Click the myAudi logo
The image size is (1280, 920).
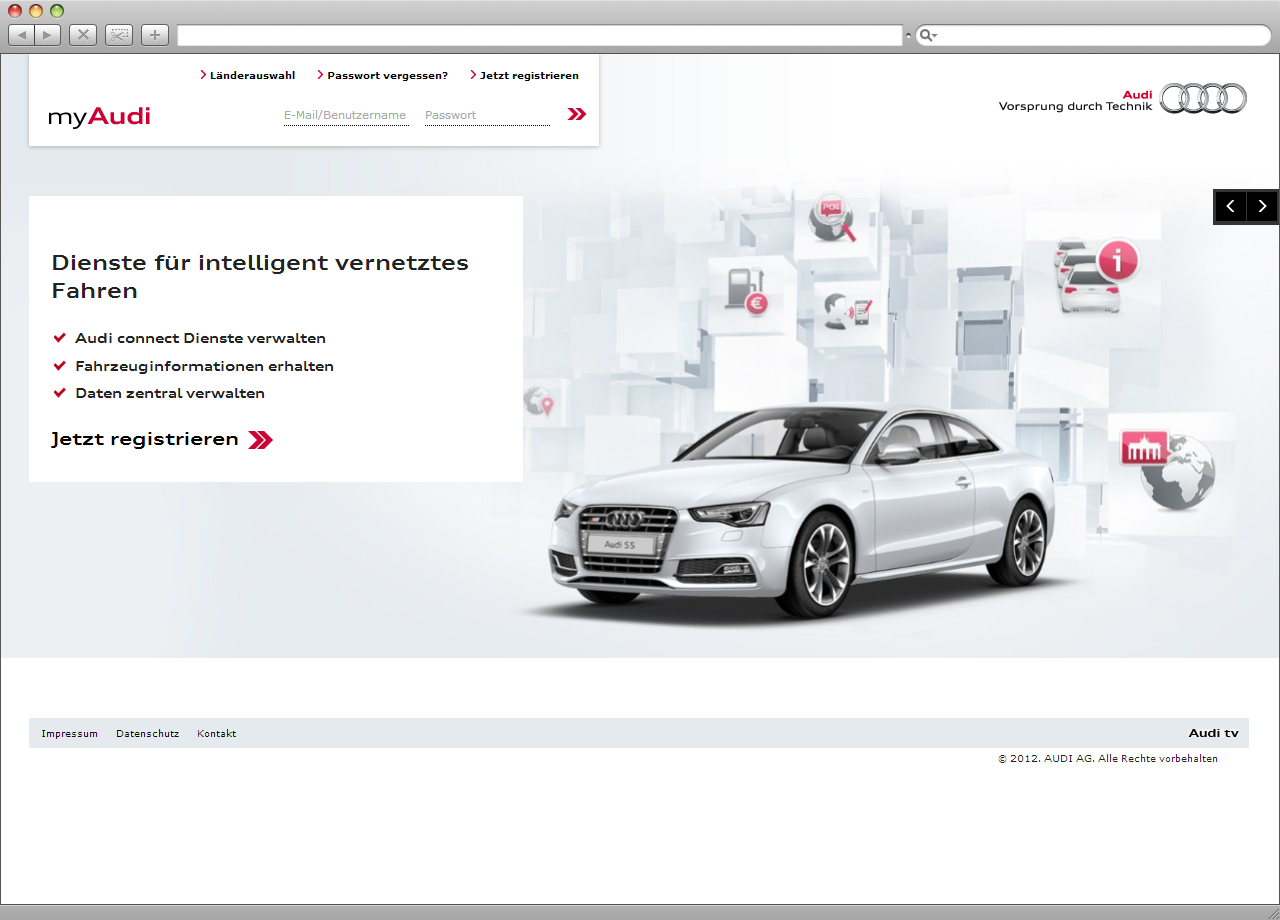click(99, 116)
